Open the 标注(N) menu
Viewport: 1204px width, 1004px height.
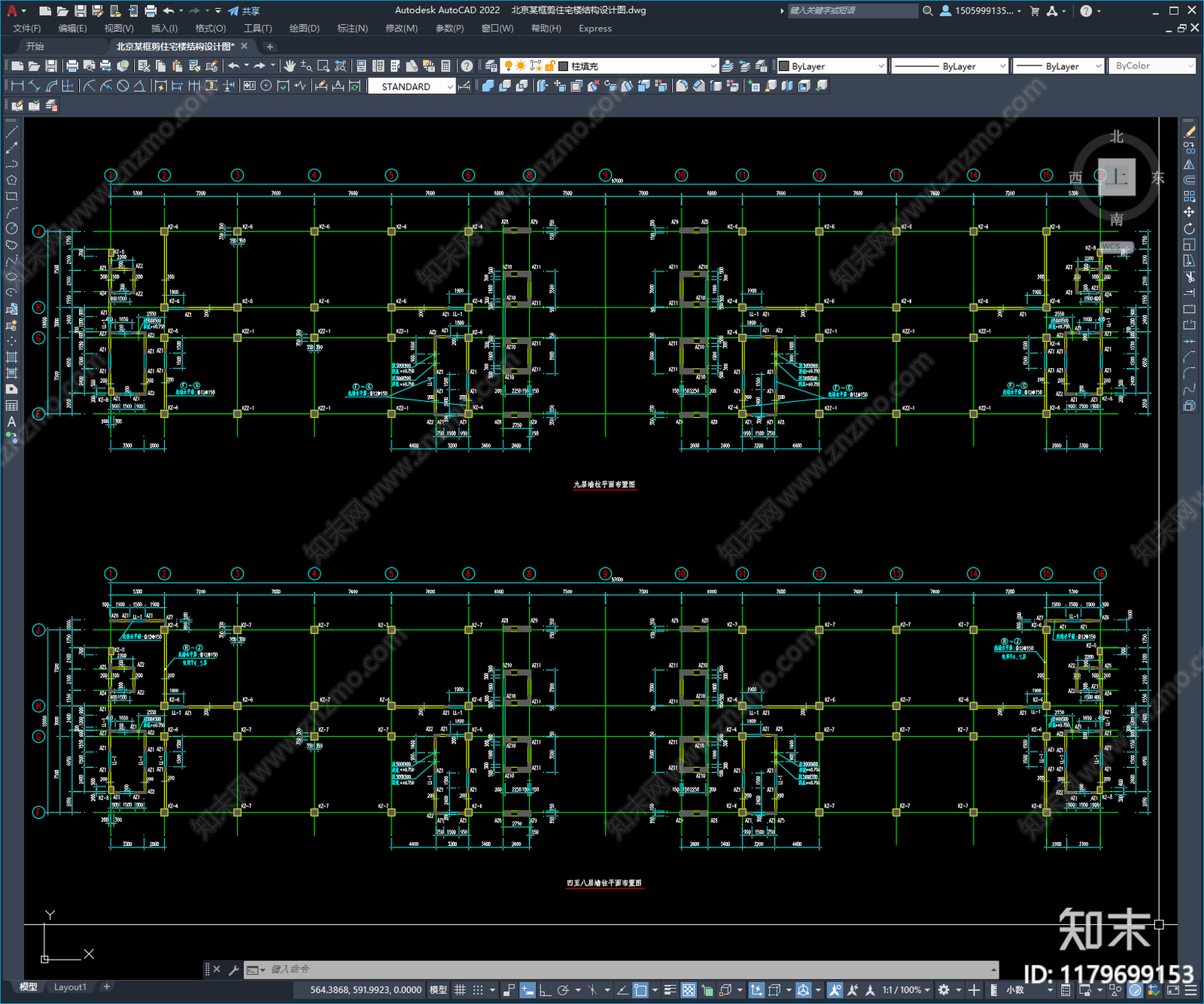pos(352,29)
